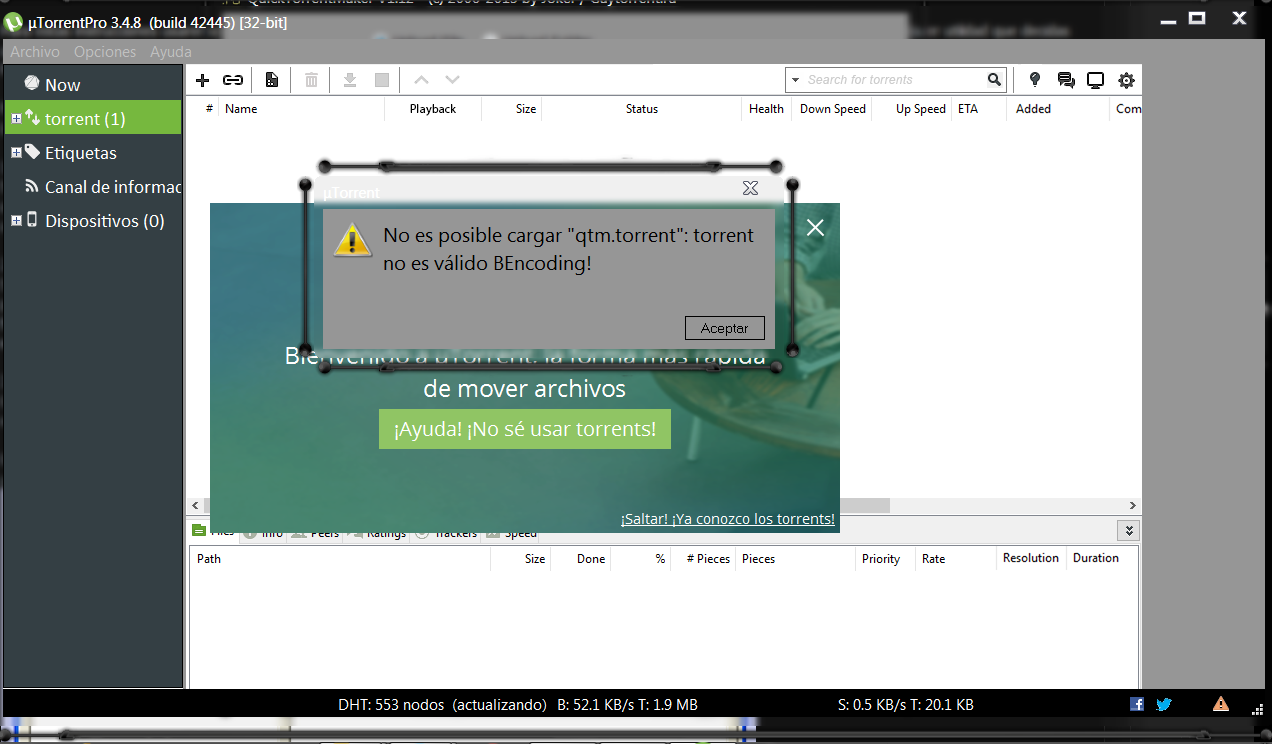Click the ¡Saltar! ¡Ya conozco los torrents! link
Image resolution: width=1272 pixels, height=744 pixels.
(x=727, y=519)
